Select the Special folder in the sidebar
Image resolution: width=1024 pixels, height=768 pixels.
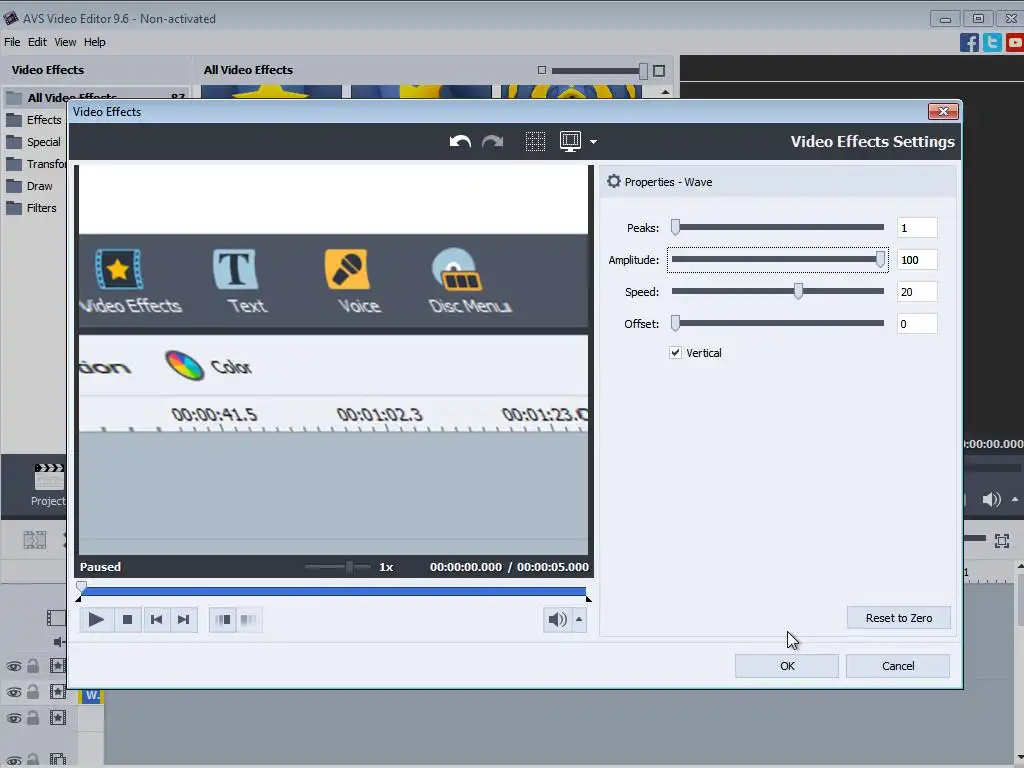point(35,142)
